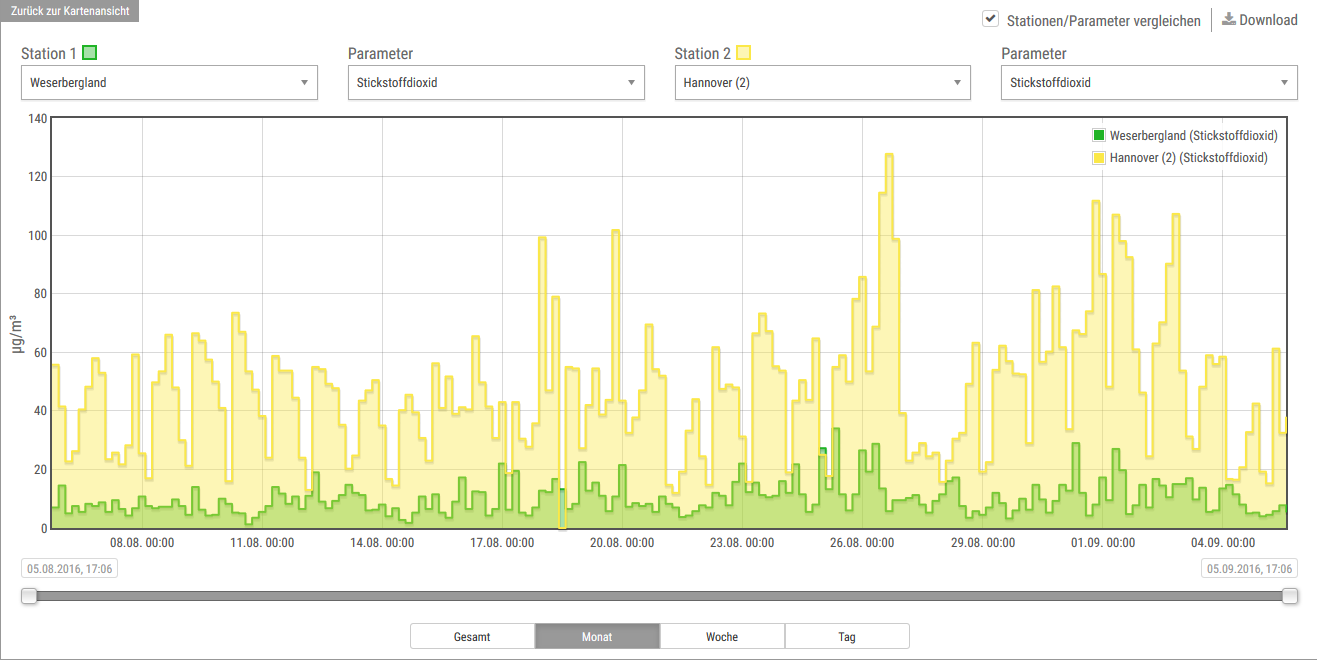Select the Gesamt time range tab

pos(472,636)
